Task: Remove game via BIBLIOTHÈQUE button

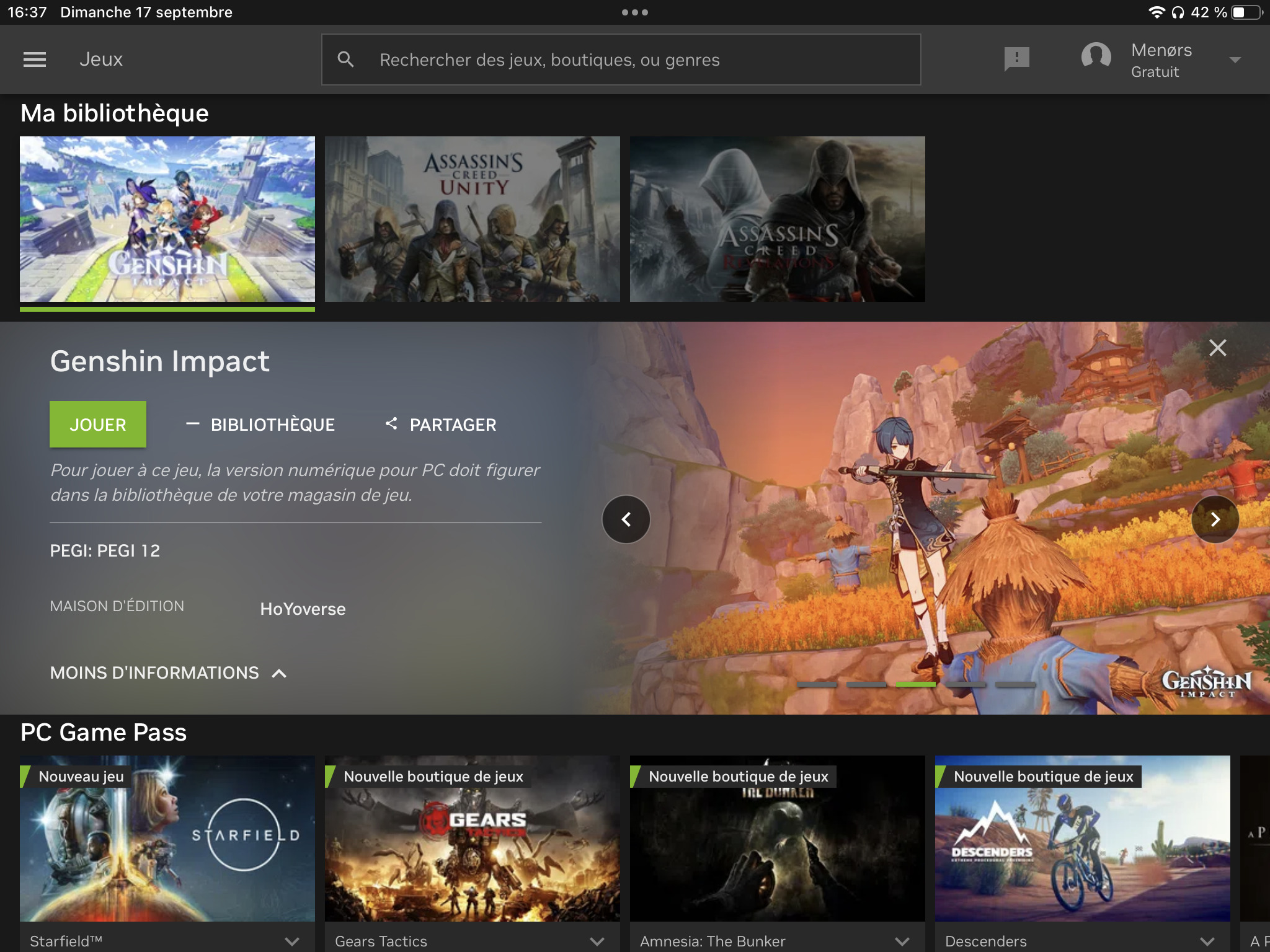Action: pyautogui.click(x=260, y=425)
